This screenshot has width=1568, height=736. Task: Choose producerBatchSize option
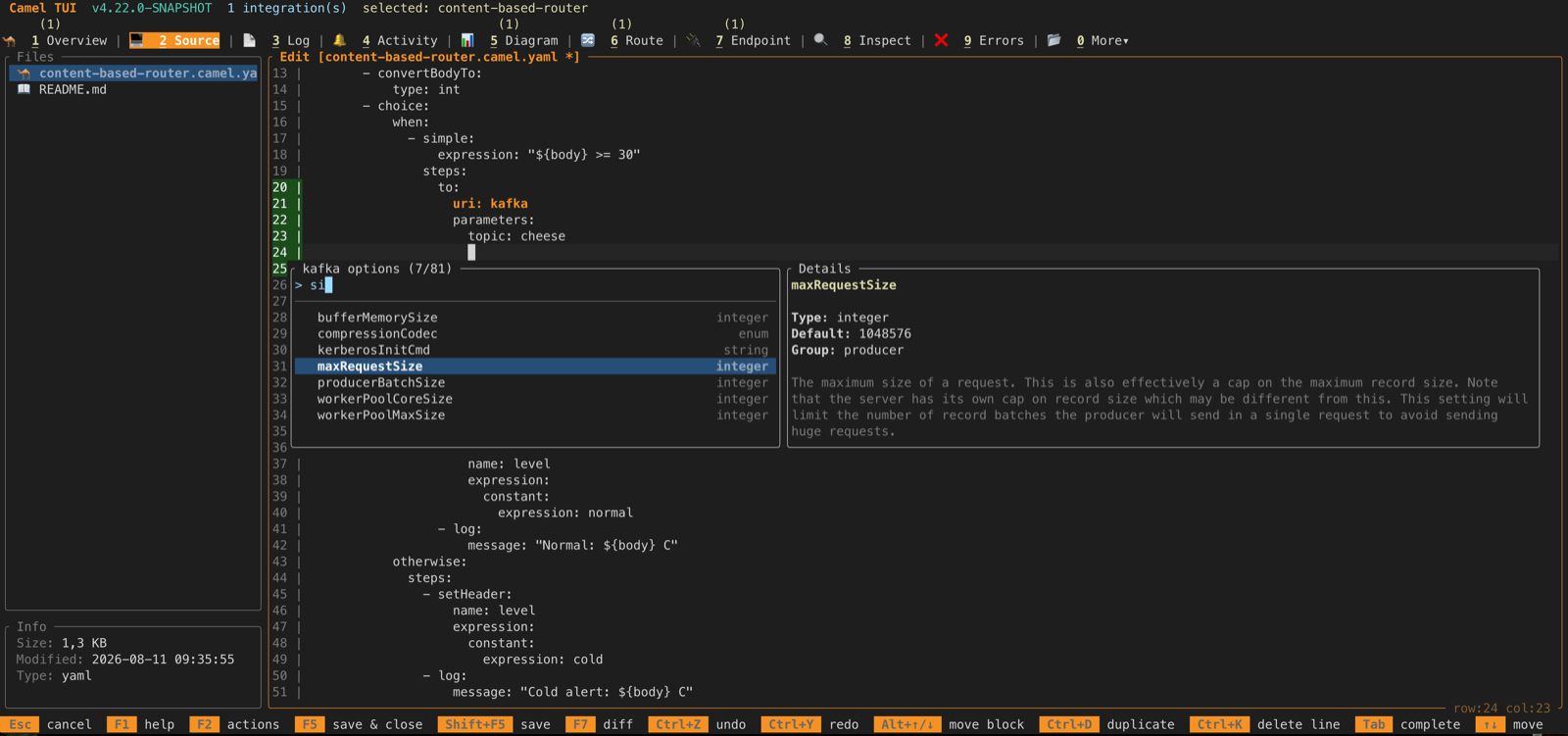pos(535,383)
